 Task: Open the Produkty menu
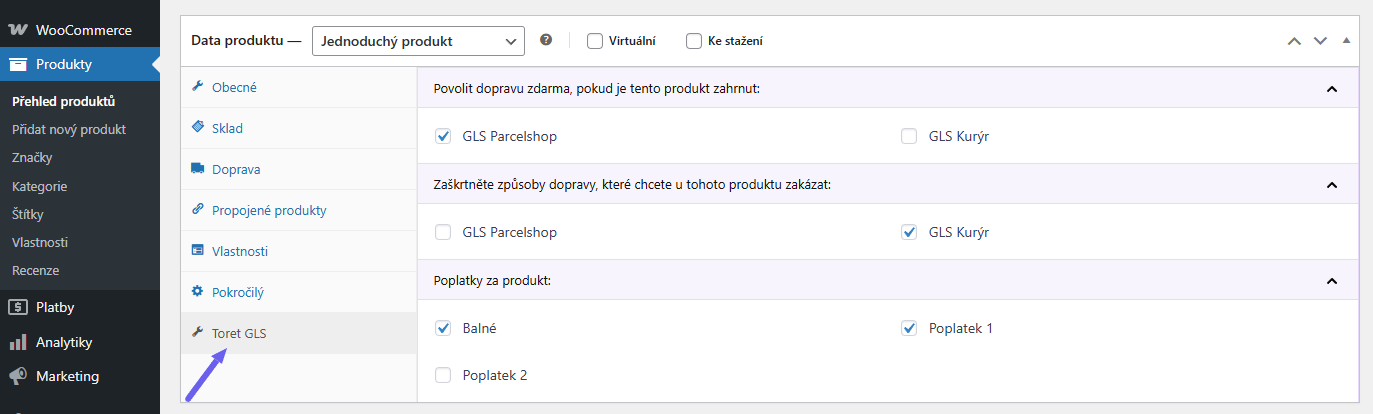tap(80, 65)
